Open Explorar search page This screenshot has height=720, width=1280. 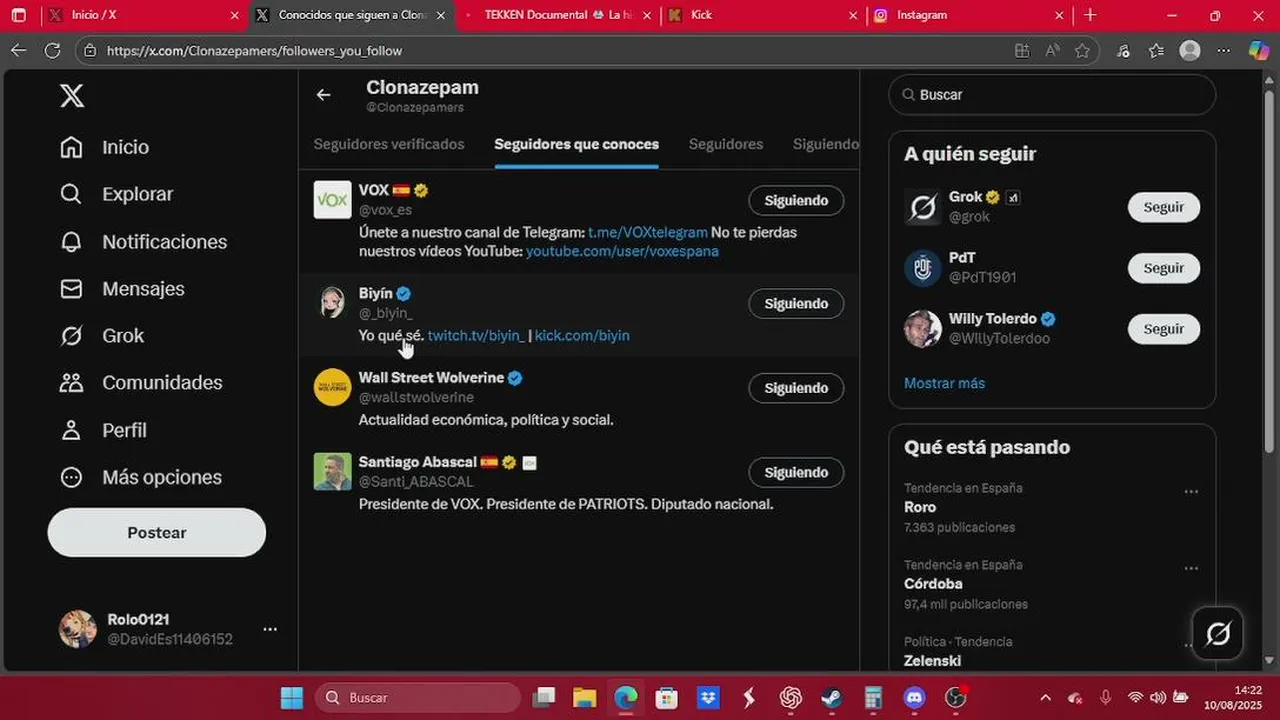[x=116, y=194]
